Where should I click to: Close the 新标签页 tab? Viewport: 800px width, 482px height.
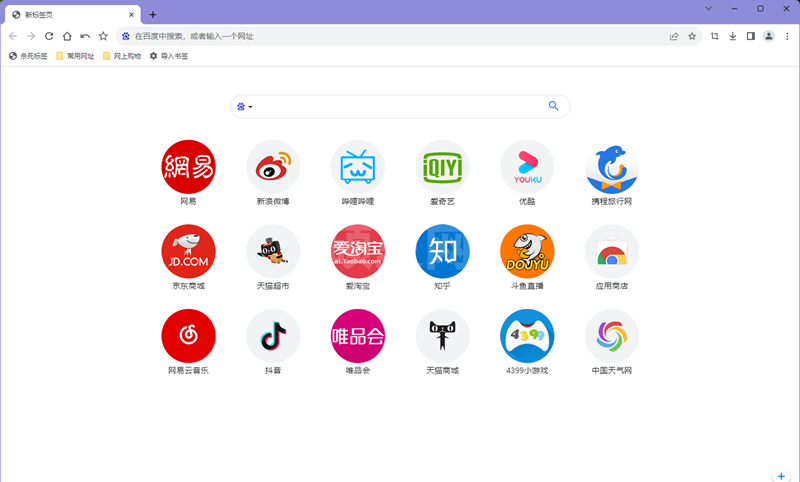(x=131, y=15)
